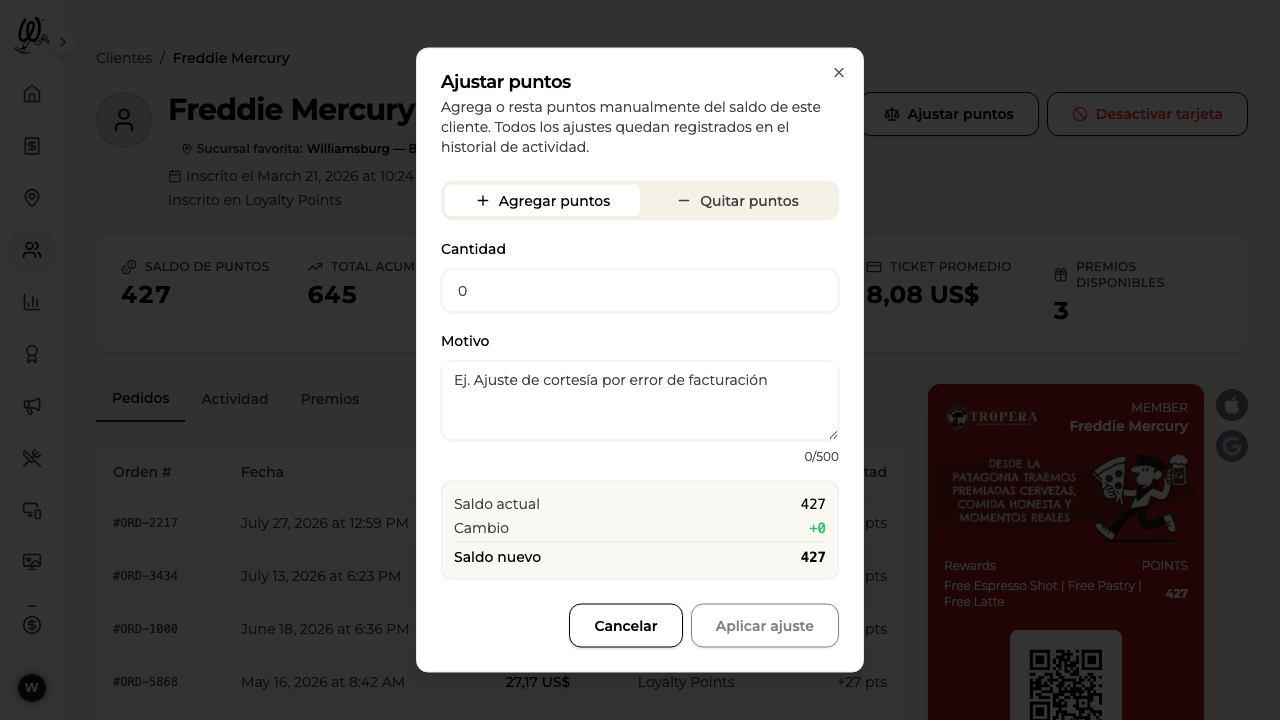Click the Google Wallet icon beside card
The height and width of the screenshot is (720, 1280).
pos(1232,445)
